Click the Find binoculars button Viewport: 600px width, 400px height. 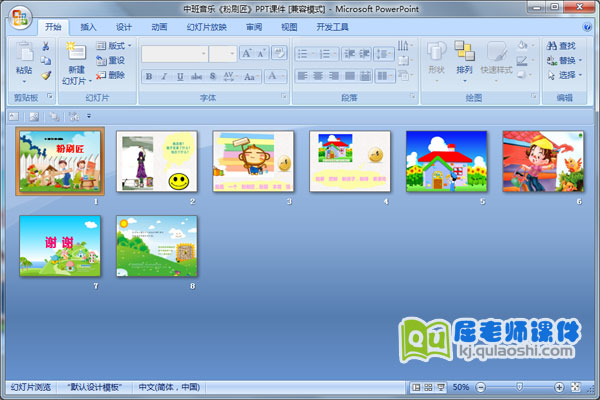561,46
